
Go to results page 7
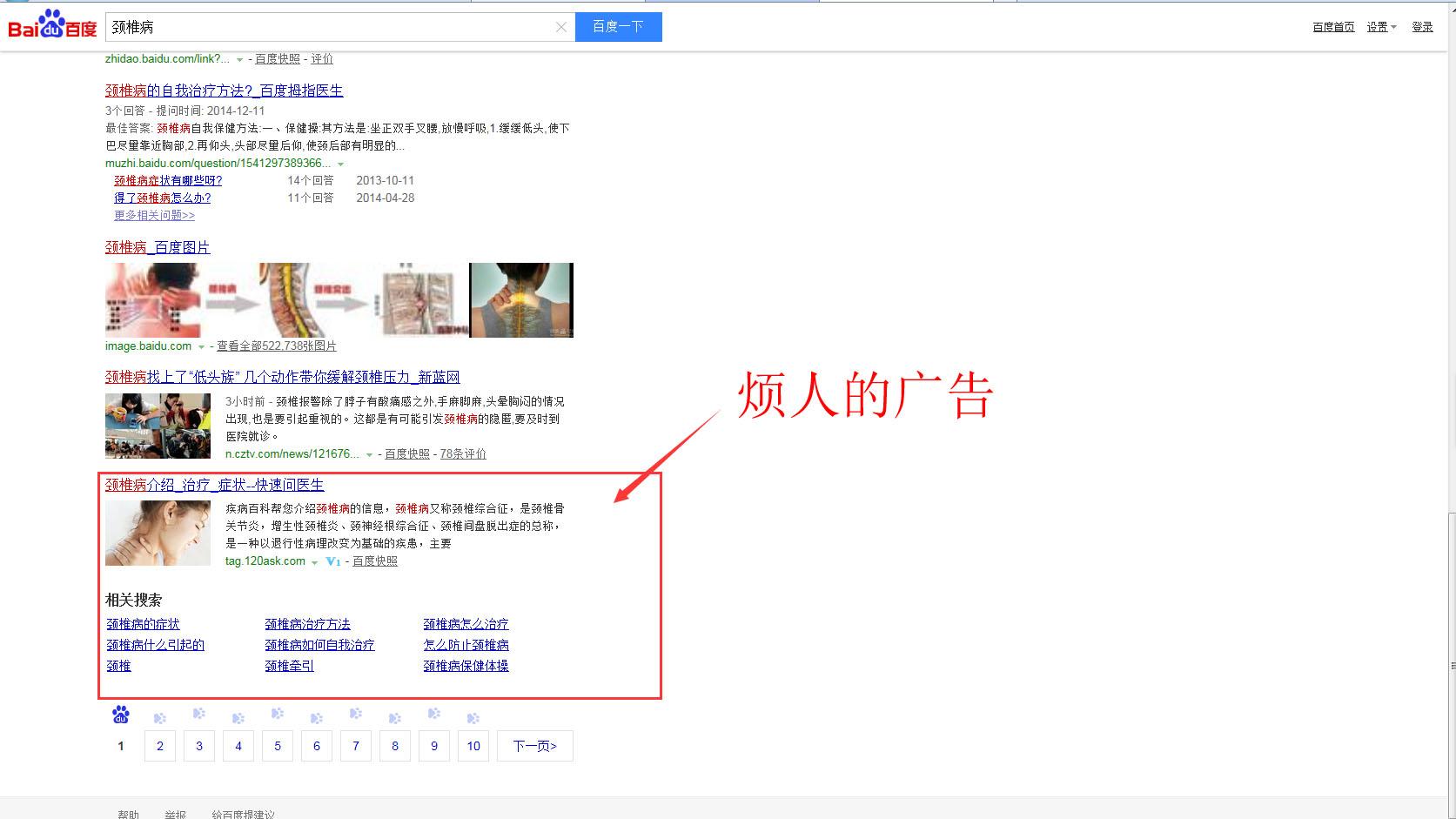click(356, 746)
